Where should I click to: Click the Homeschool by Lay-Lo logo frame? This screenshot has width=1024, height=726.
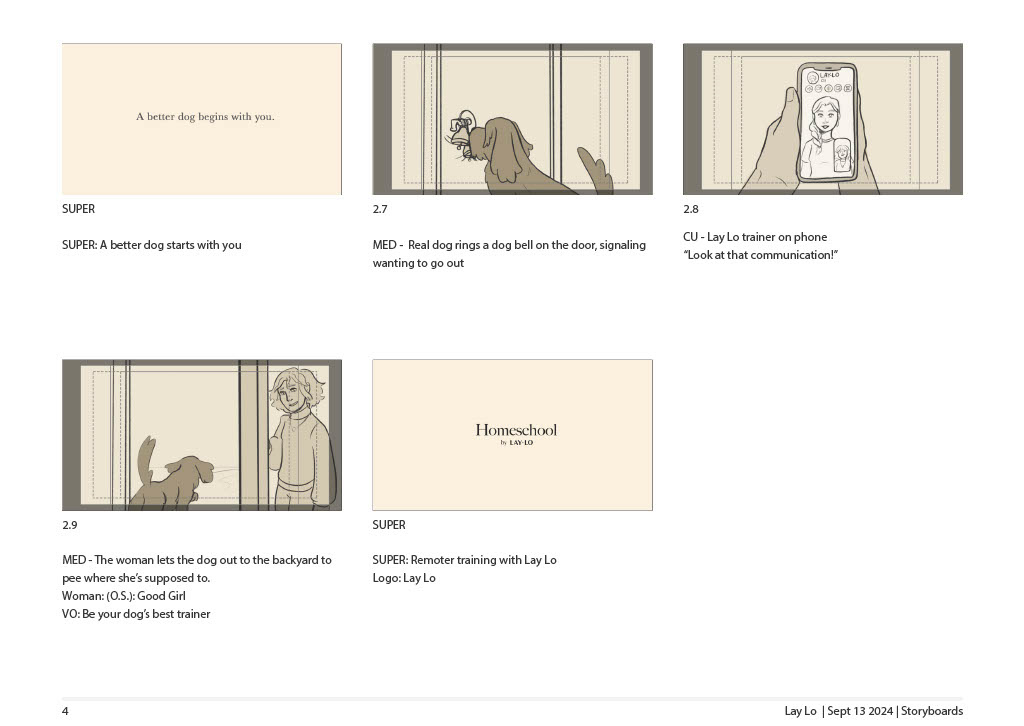[513, 435]
